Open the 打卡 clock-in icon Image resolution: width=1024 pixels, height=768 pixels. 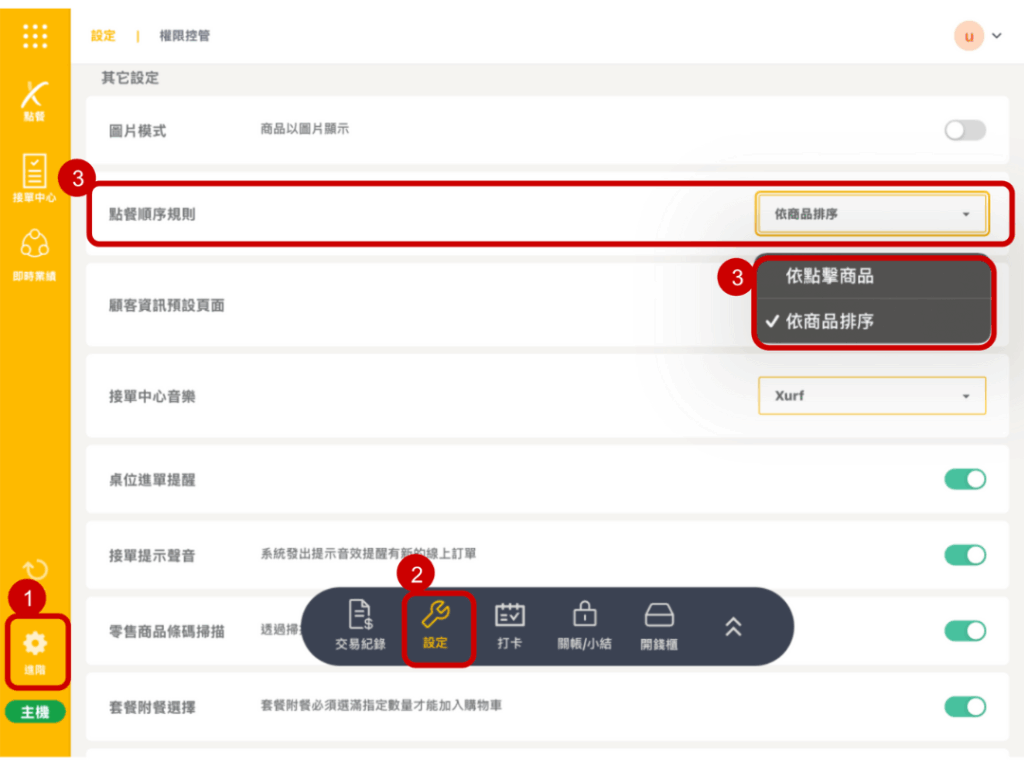pyautogui.click(x=510, y=625)
